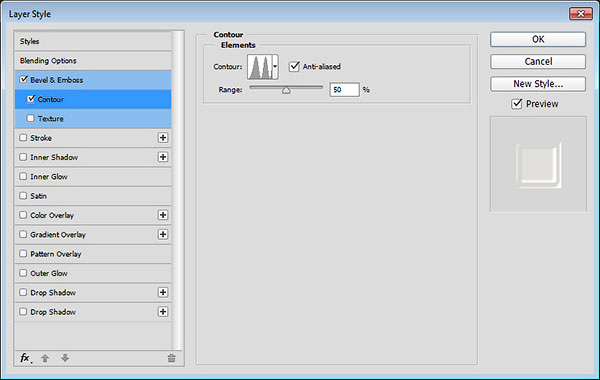Add another Inner Shadow with plus icon

click(x=163, y=157)
